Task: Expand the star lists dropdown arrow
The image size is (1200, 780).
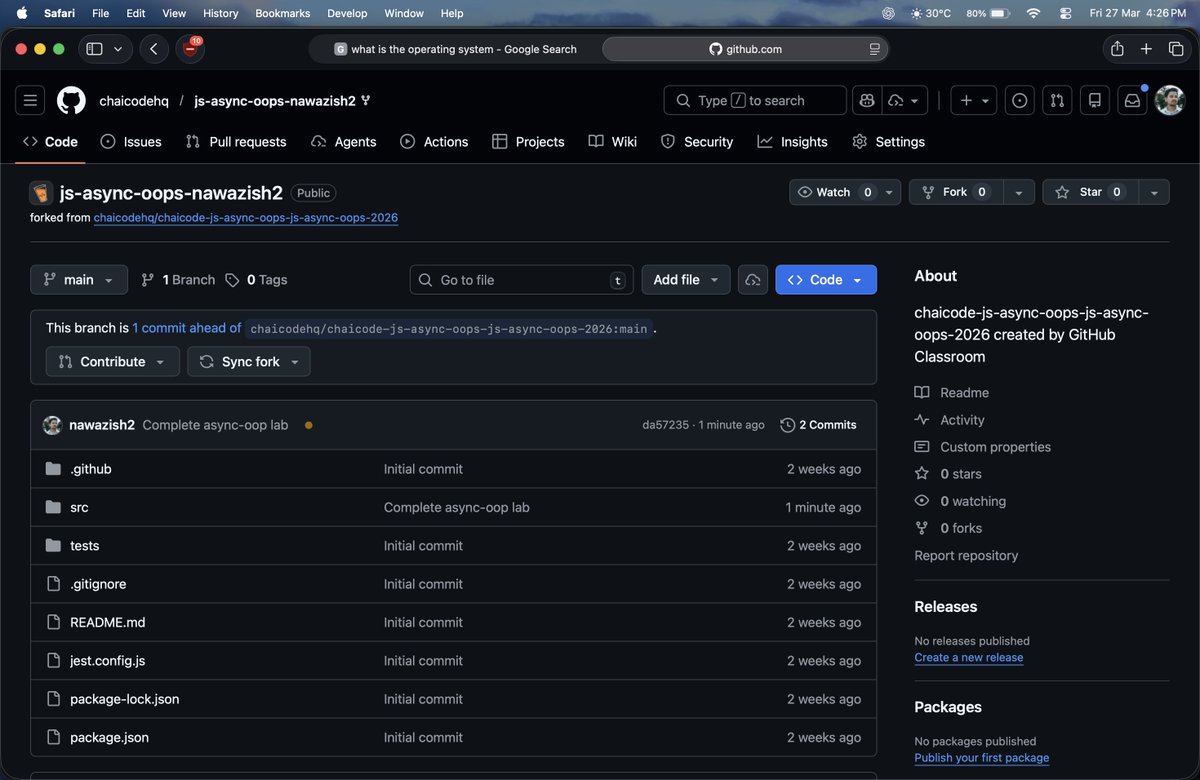Action: click(1153, 192)
